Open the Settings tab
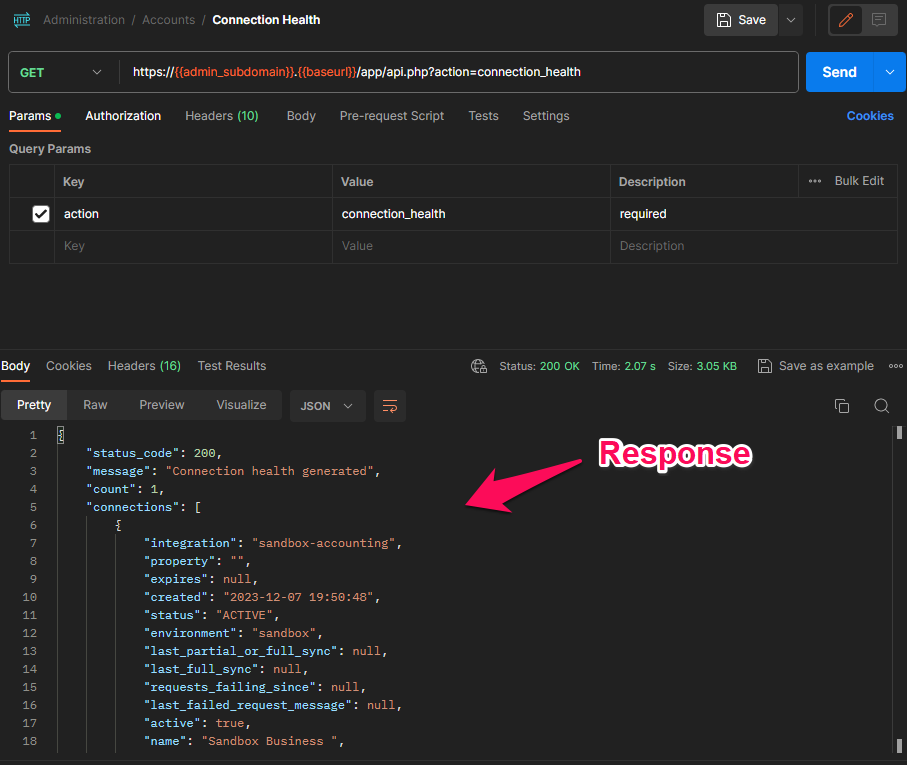907x765 pixels. (546, 116)
